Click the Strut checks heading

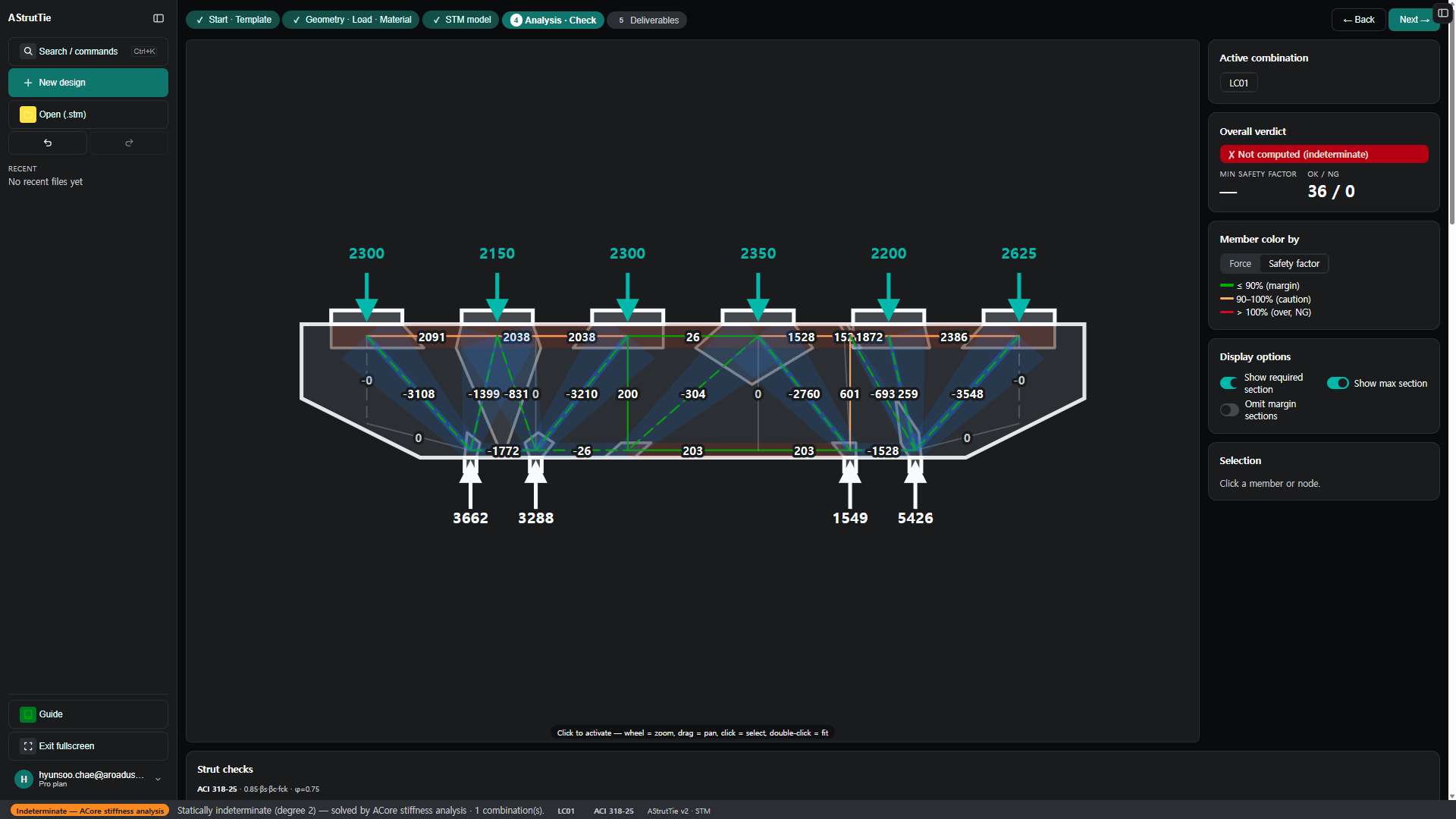(225, 769)
